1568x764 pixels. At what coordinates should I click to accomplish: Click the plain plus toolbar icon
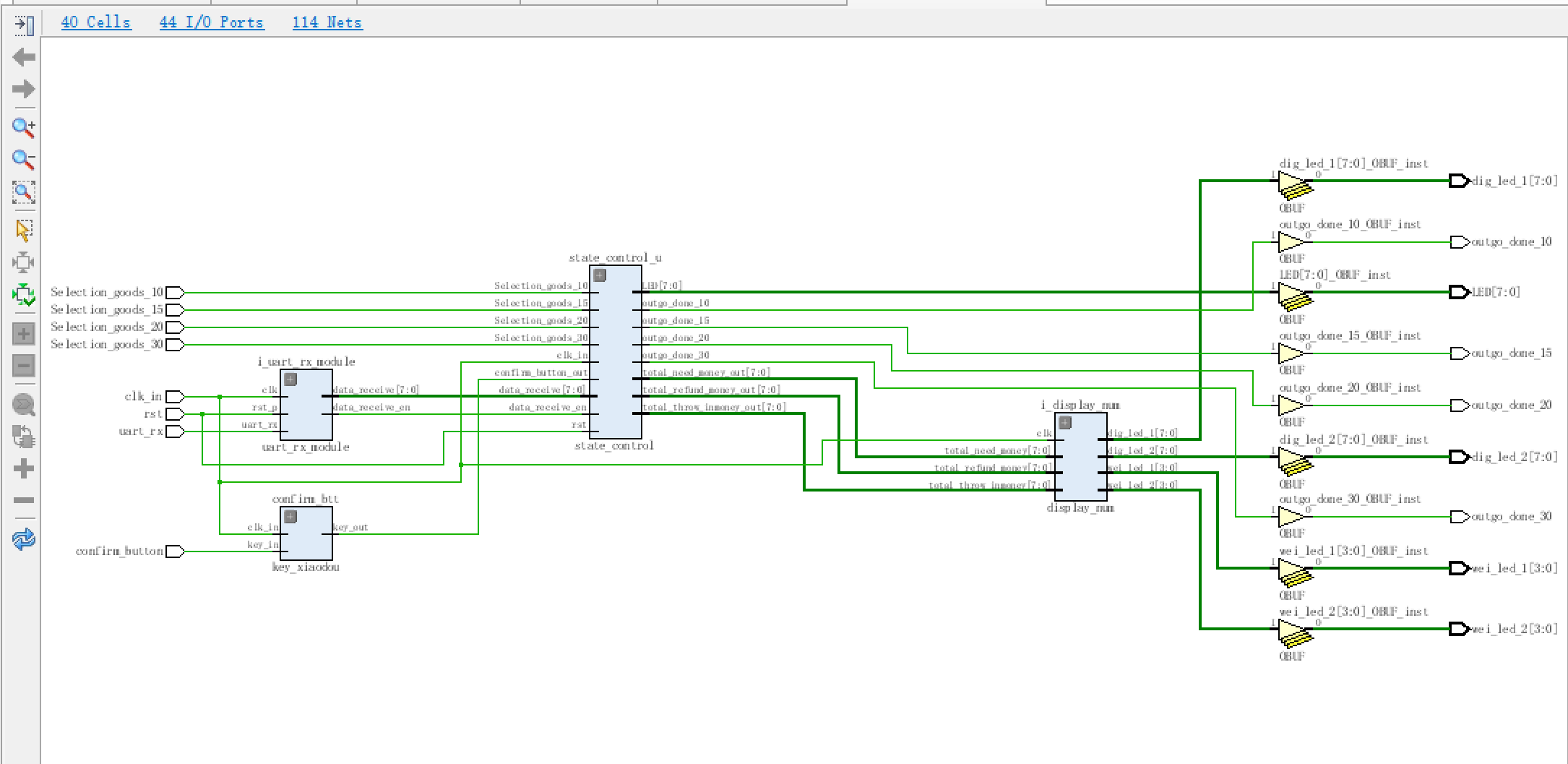tap(24, 468)
